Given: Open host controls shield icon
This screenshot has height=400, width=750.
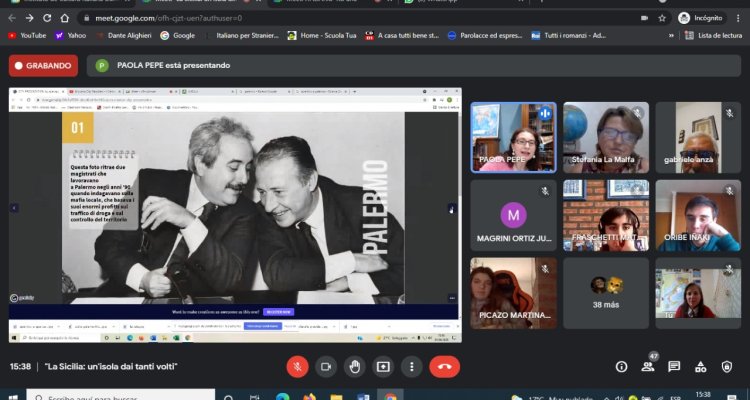Looking at the screenshot, I should 727,367.
